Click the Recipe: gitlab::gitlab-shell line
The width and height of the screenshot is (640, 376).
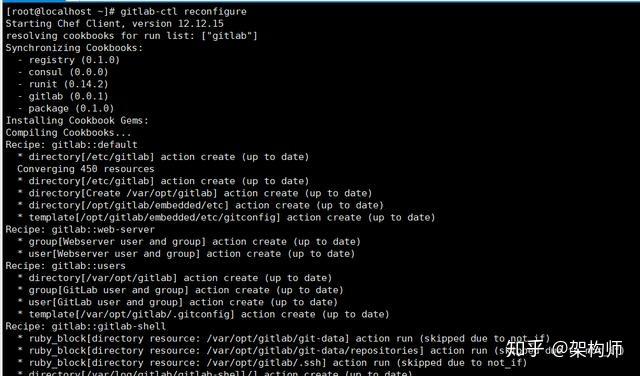tap(86, 327)
